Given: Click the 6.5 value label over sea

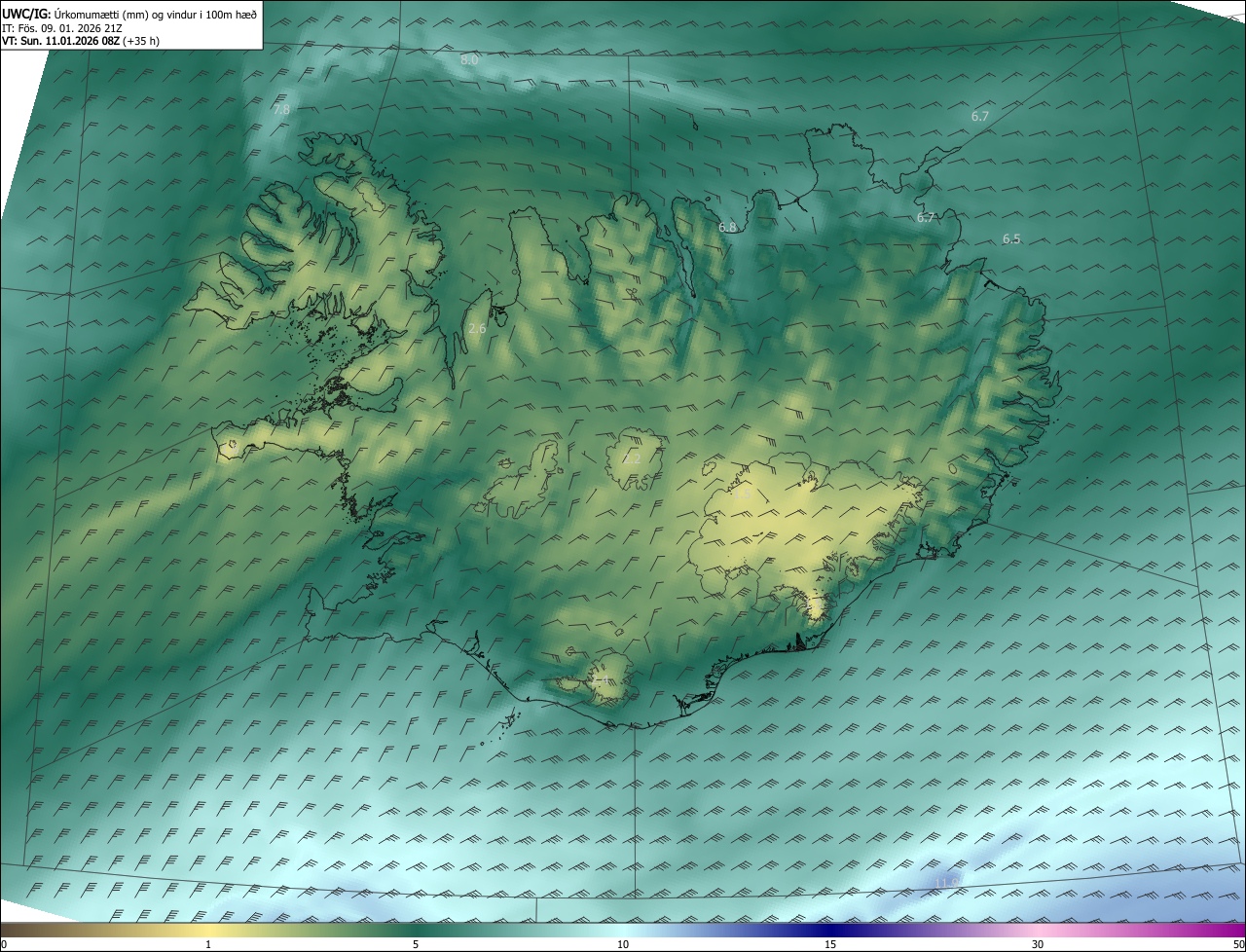Looking at the screenshot, I should (x=1011, y=239).
